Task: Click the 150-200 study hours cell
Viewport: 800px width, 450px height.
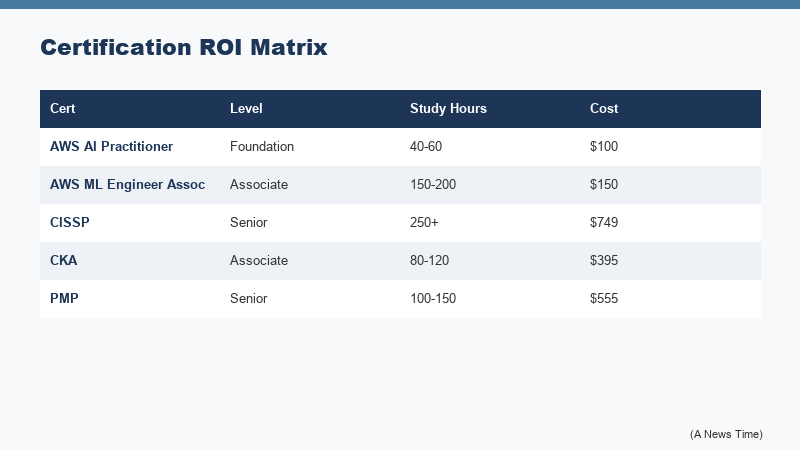Action: 433,185
